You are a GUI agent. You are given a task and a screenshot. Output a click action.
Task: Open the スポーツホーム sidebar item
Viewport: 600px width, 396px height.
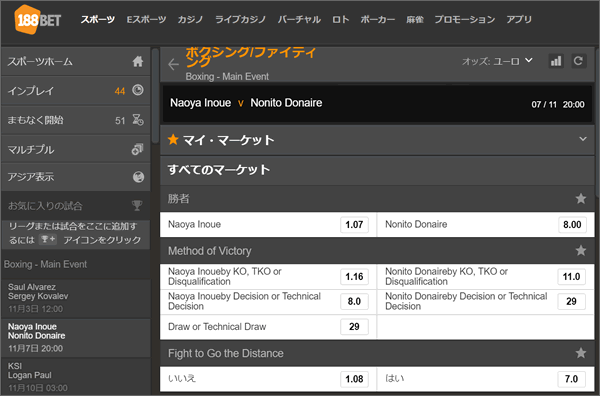(x=76, y=61)
